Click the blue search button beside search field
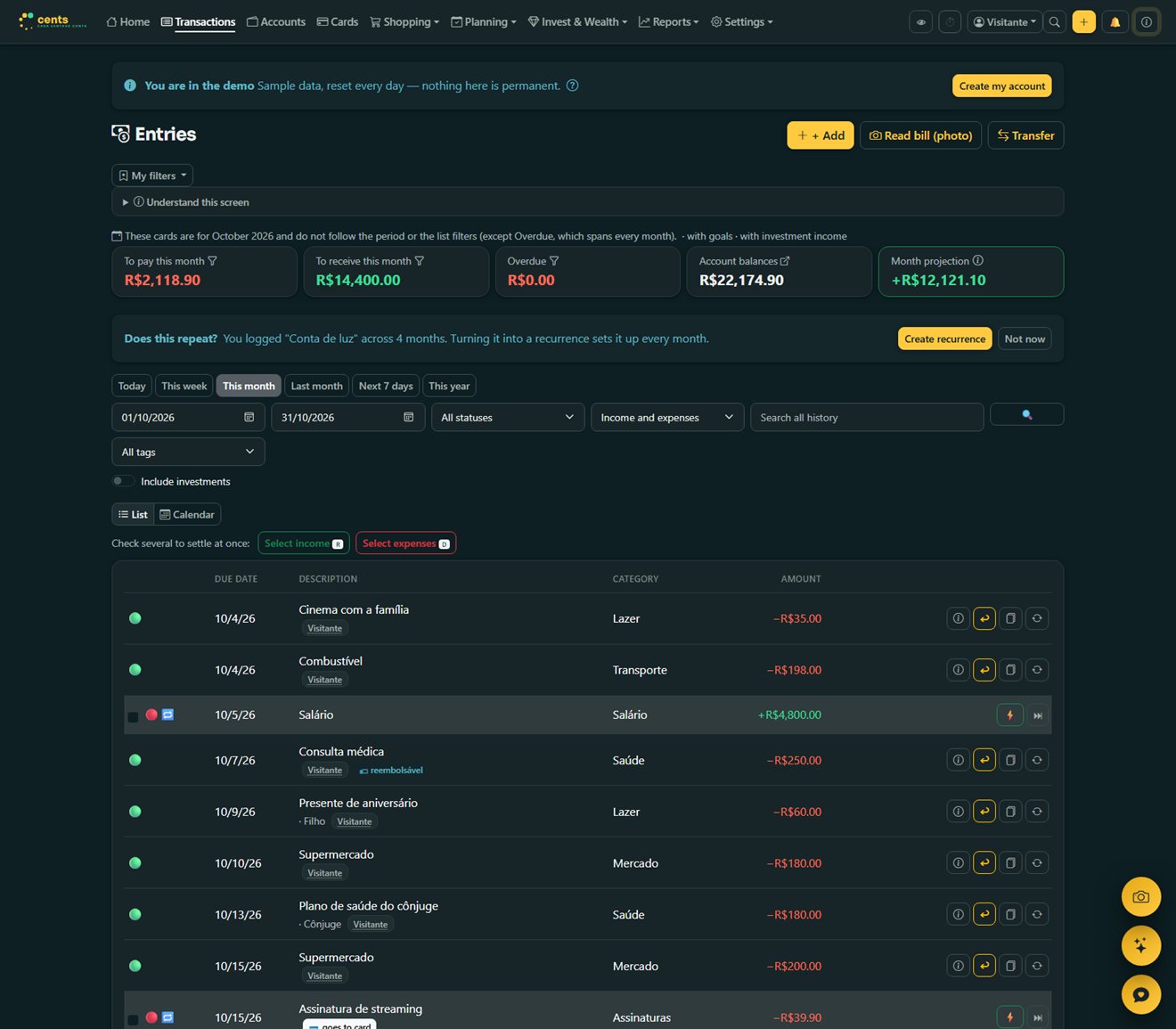Screen dimensions: 1176x1029 click(x=1026, y=414)
